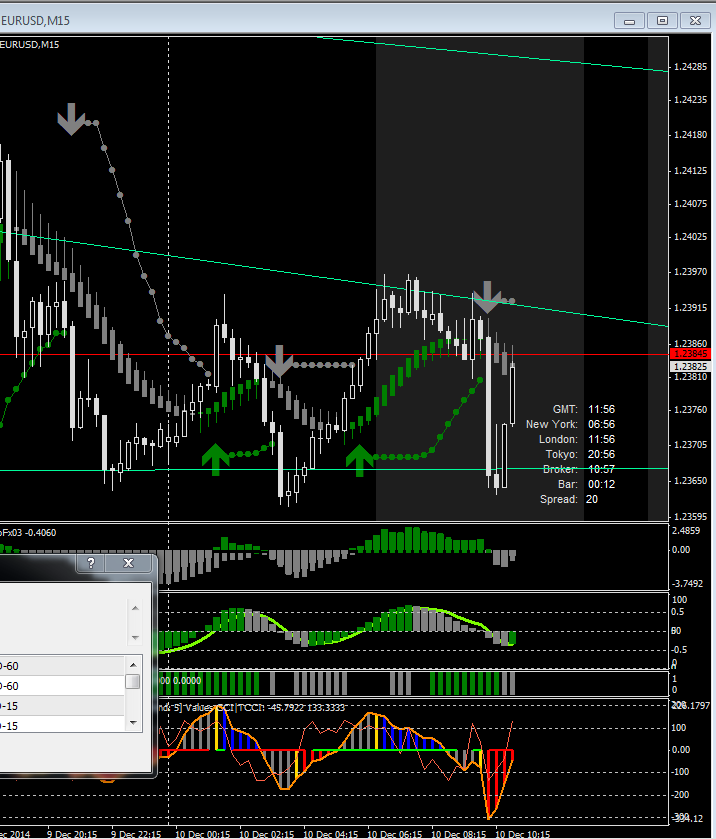This screenshot has width=716, height=839.
Task: Close the EURUSD,M15 chart window
Action: [695, 19]
